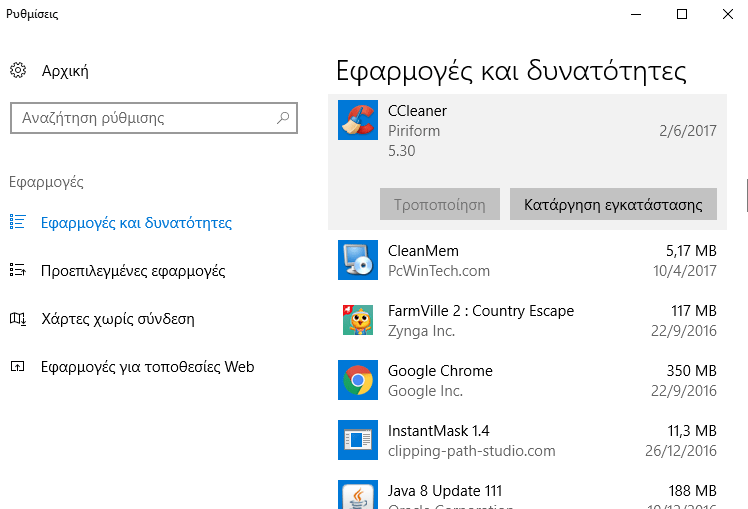The image size is (748, 509).
Task: Select the Java 8 Update 111 entry
Action: click(445, 490)
